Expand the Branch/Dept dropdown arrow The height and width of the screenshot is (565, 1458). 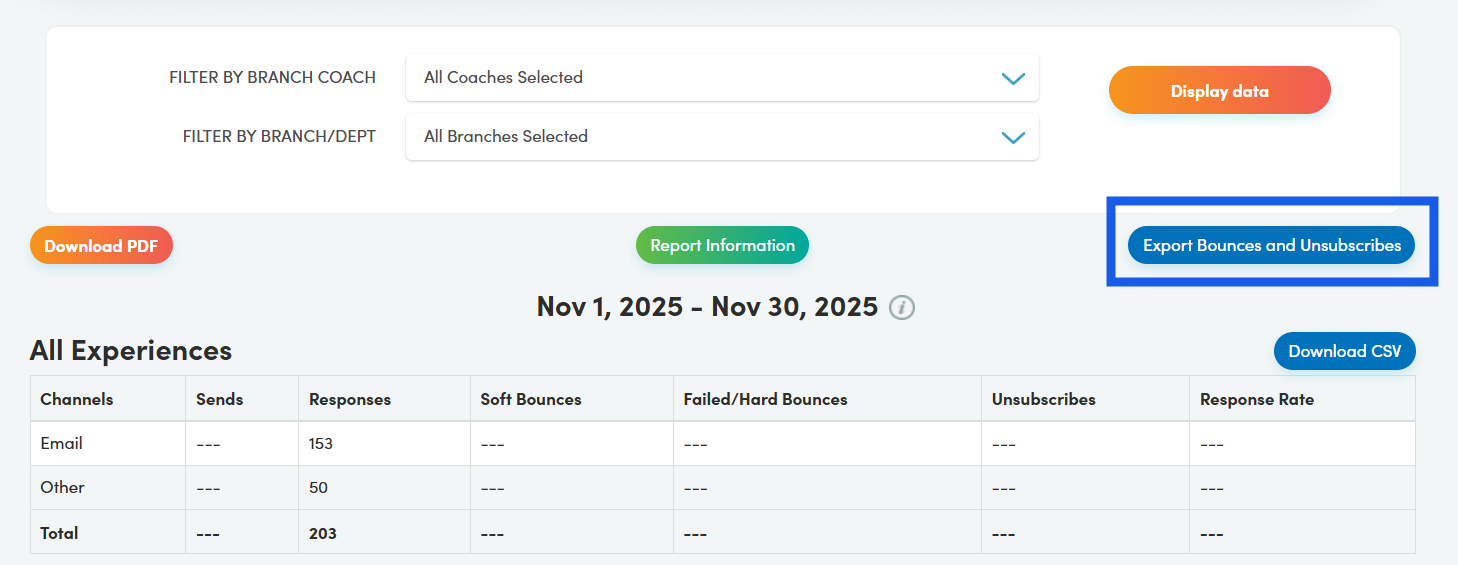[1013, 137]
